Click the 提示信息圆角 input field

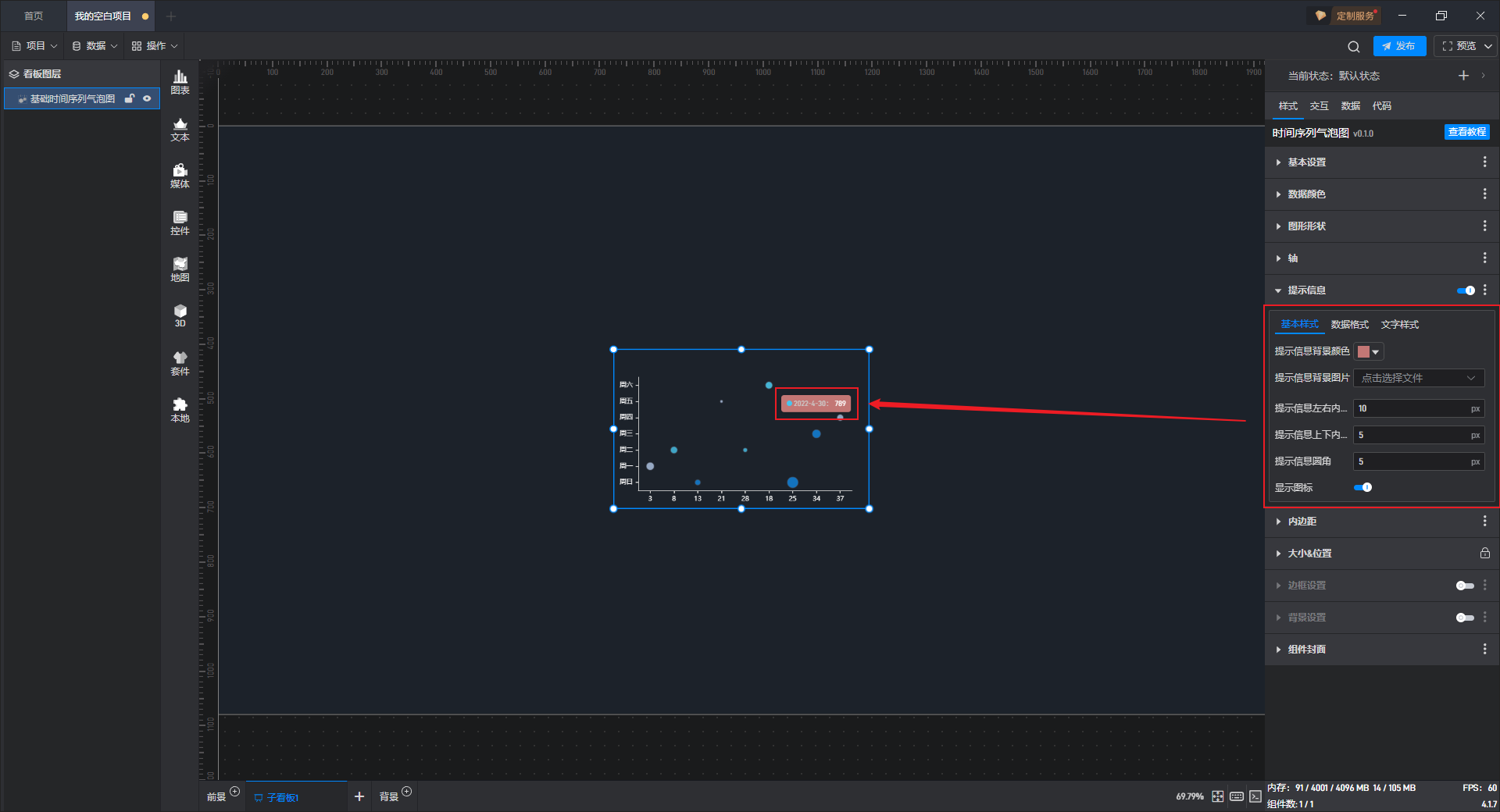(x=1419, y=461)
